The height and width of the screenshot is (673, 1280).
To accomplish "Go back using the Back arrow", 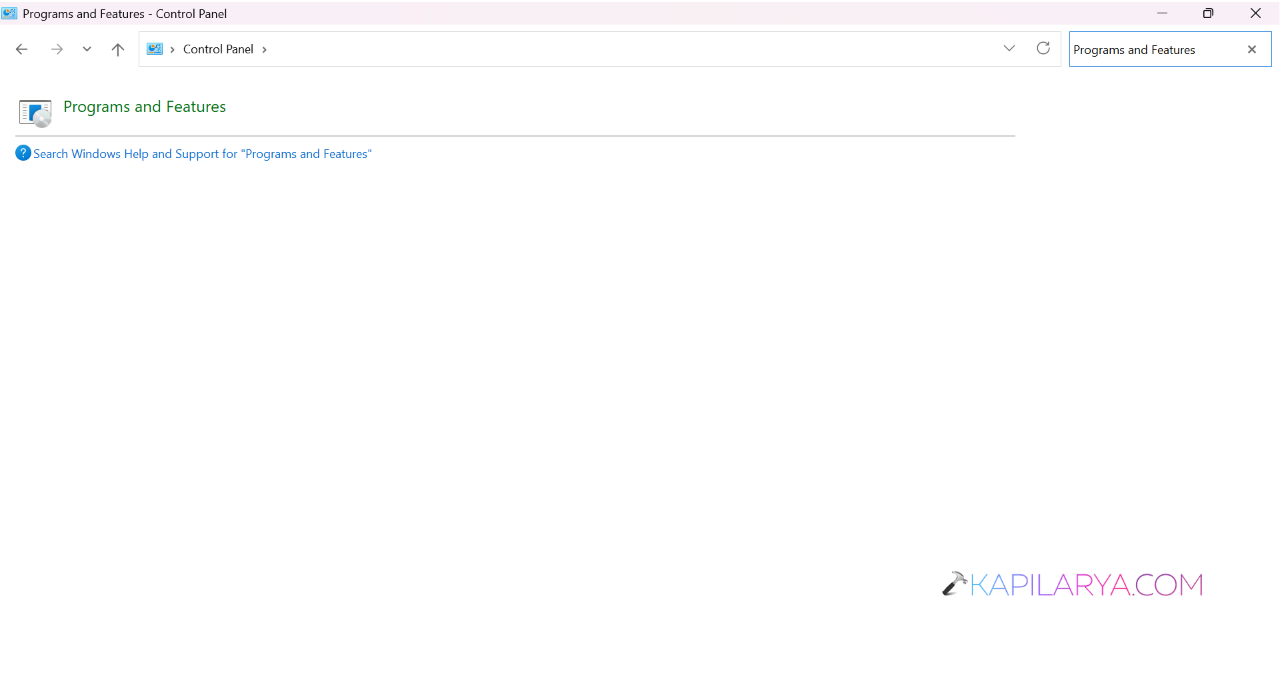I will pos(21,49).
